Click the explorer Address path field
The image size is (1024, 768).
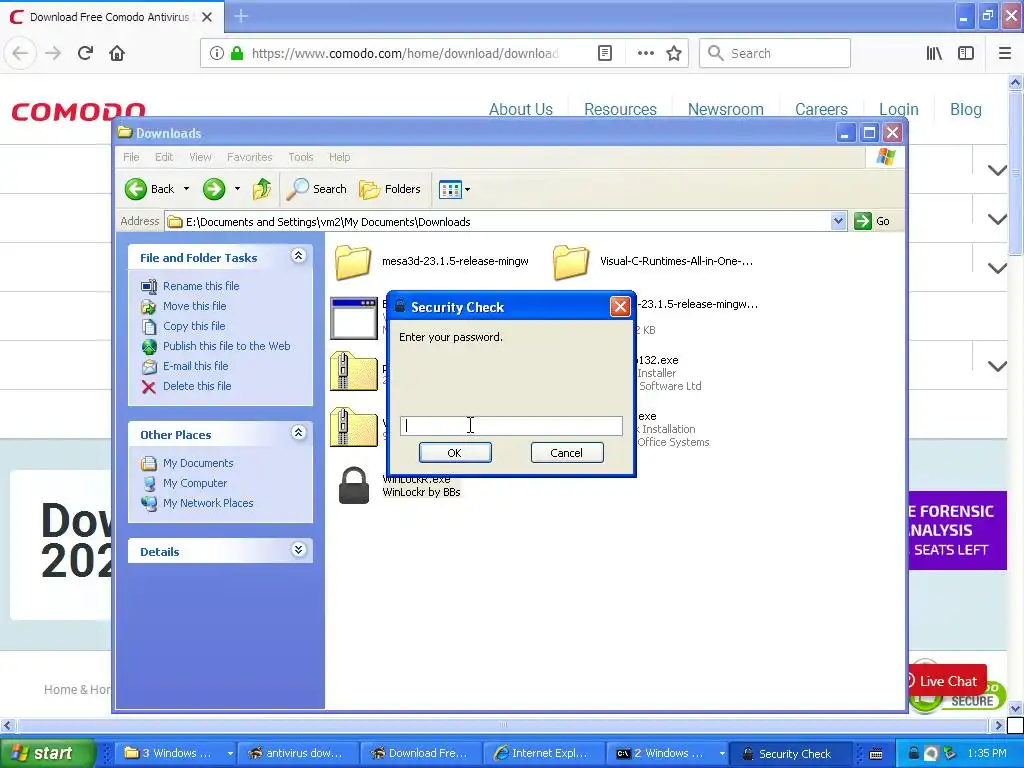(x=498, y=221)
